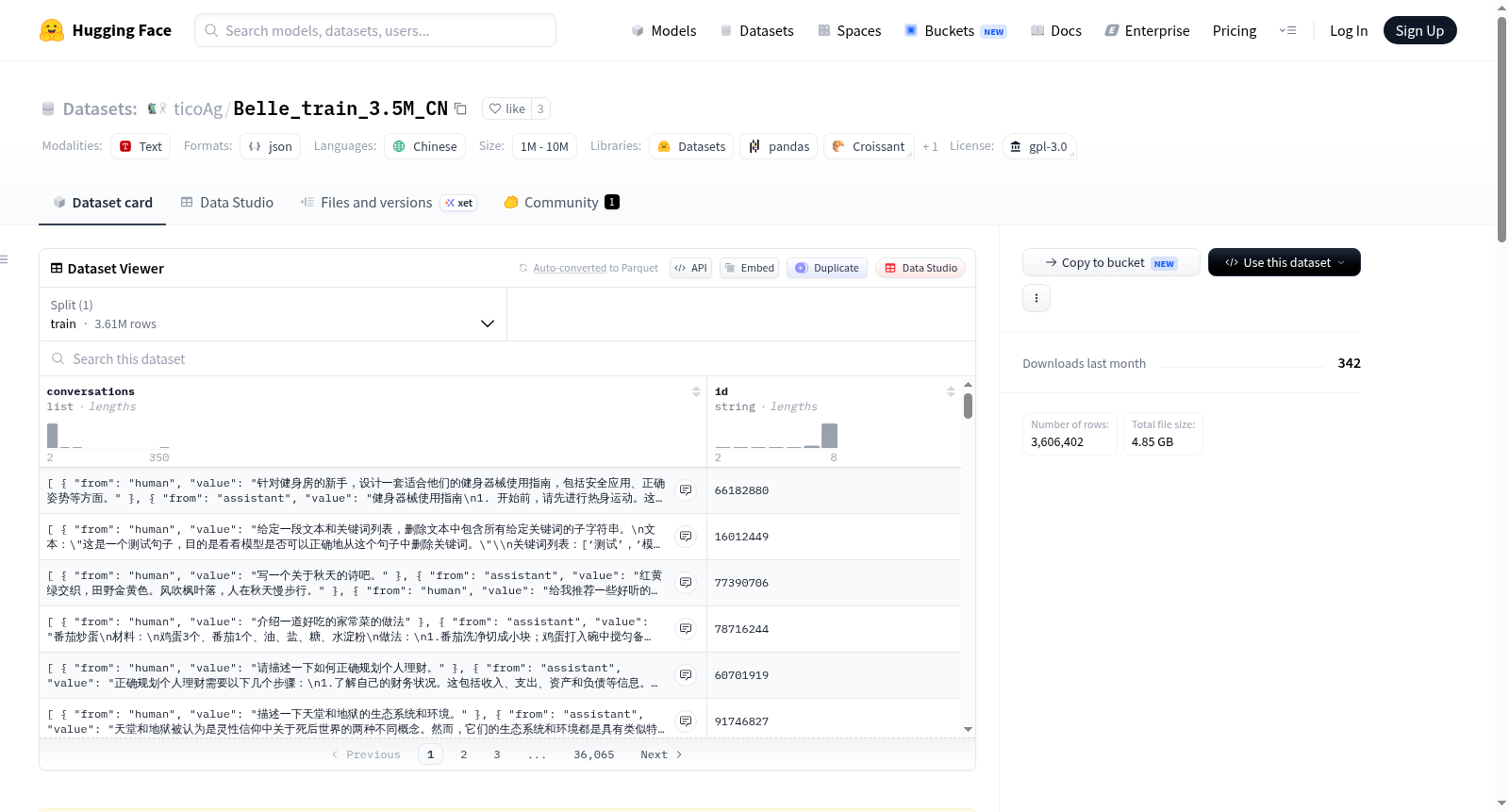This screenshot has height=812, width=1509.
Task: Select the Chinese language tag
Action: click(x=425, y=146)
